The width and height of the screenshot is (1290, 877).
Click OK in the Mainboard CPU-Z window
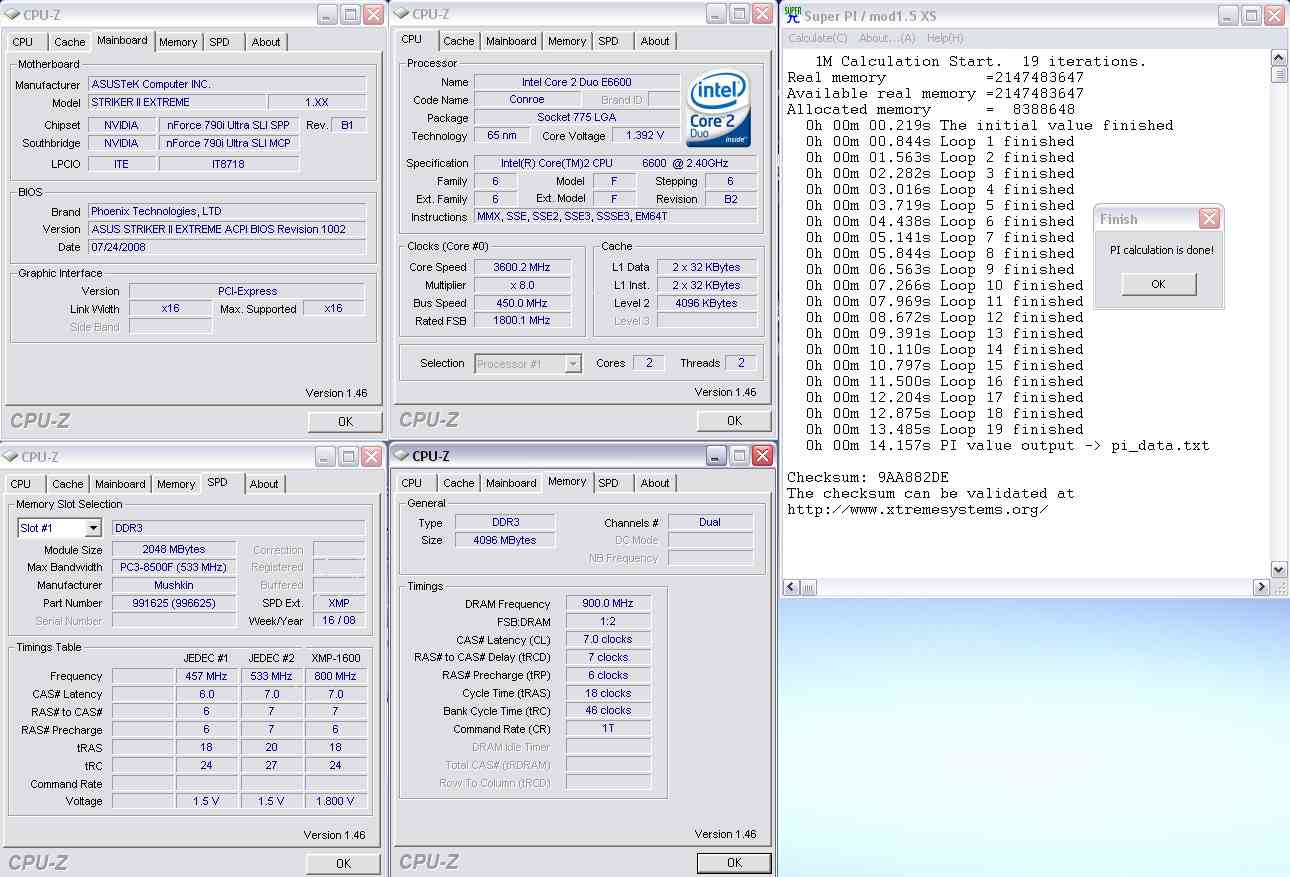tap(345, 422)
